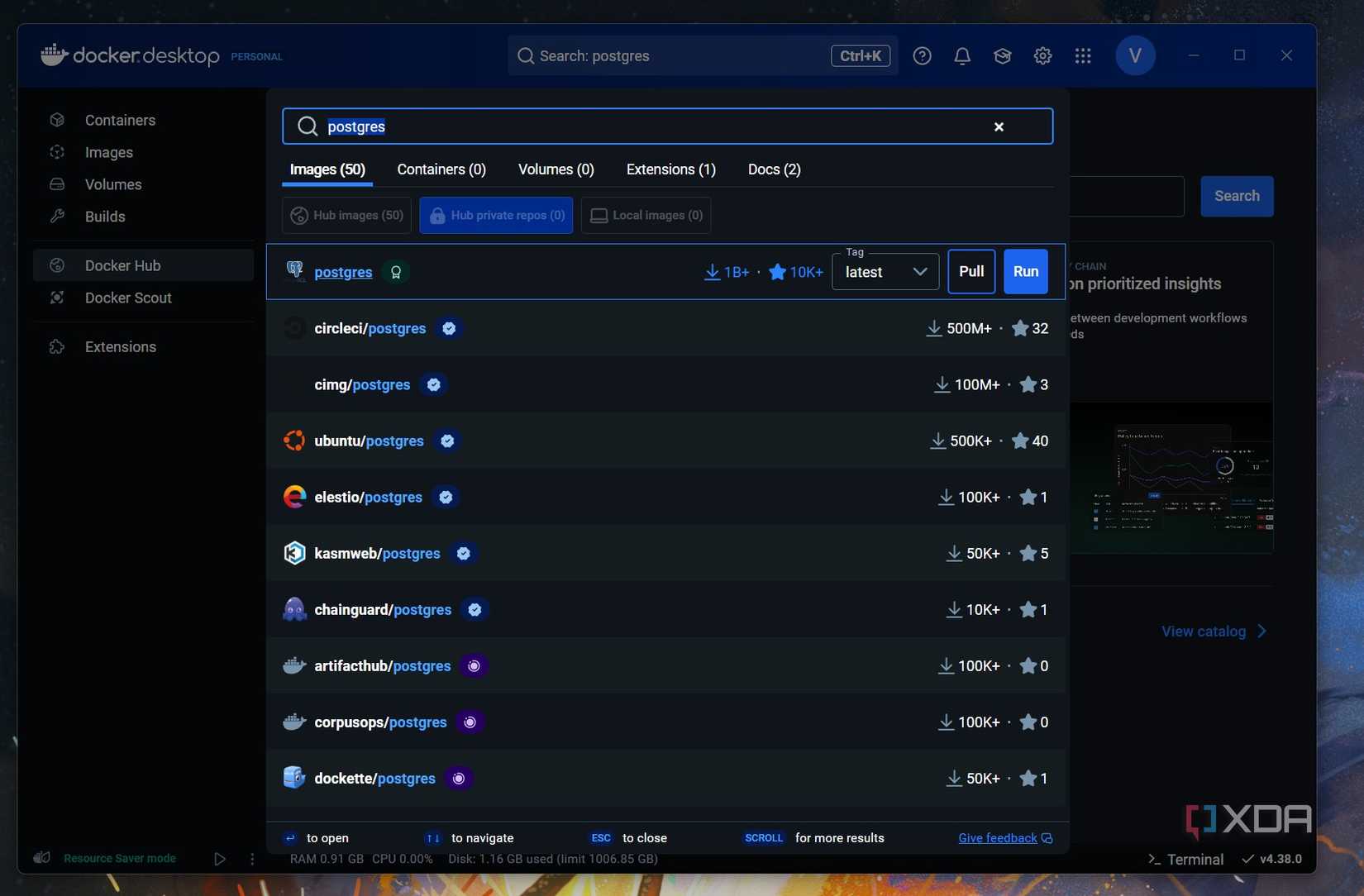Open the three-dot menu in status bar
Viewport: 1364px width, 896px height.
pyautogui.click(x=252, y=859)
